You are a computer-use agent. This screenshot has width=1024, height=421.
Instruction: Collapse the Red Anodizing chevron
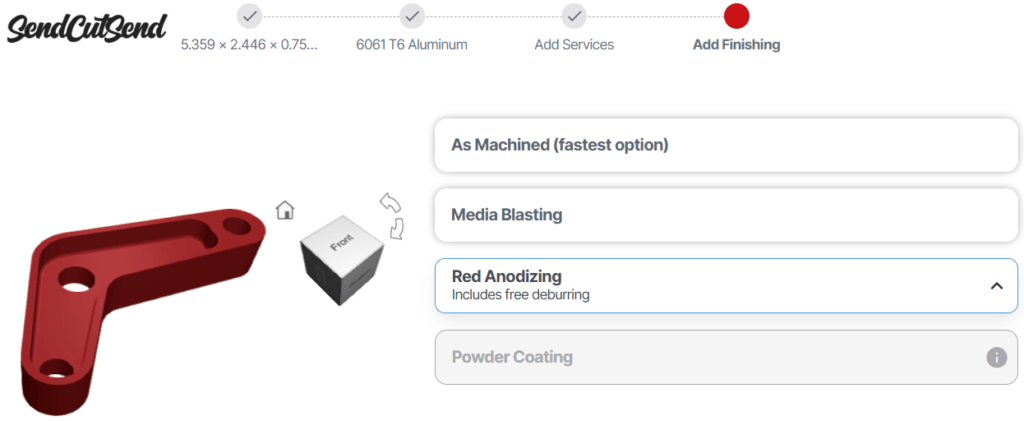996,285
